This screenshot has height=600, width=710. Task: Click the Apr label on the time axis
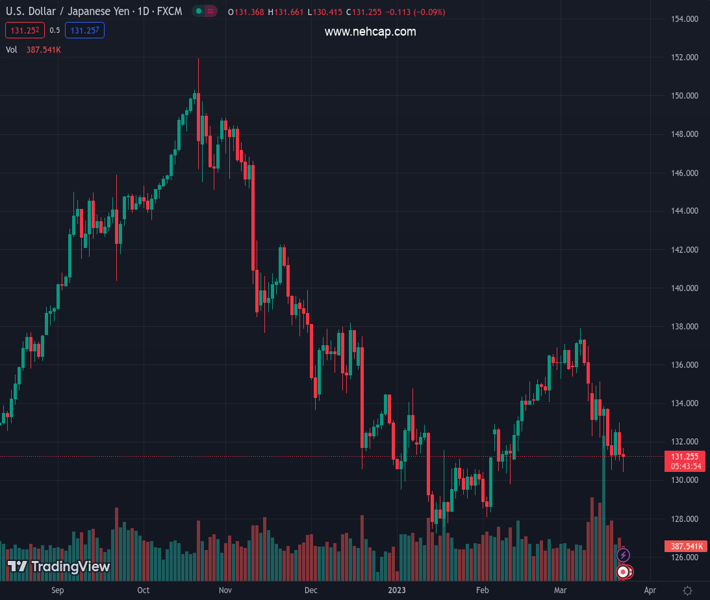click(x=650, y=591)
